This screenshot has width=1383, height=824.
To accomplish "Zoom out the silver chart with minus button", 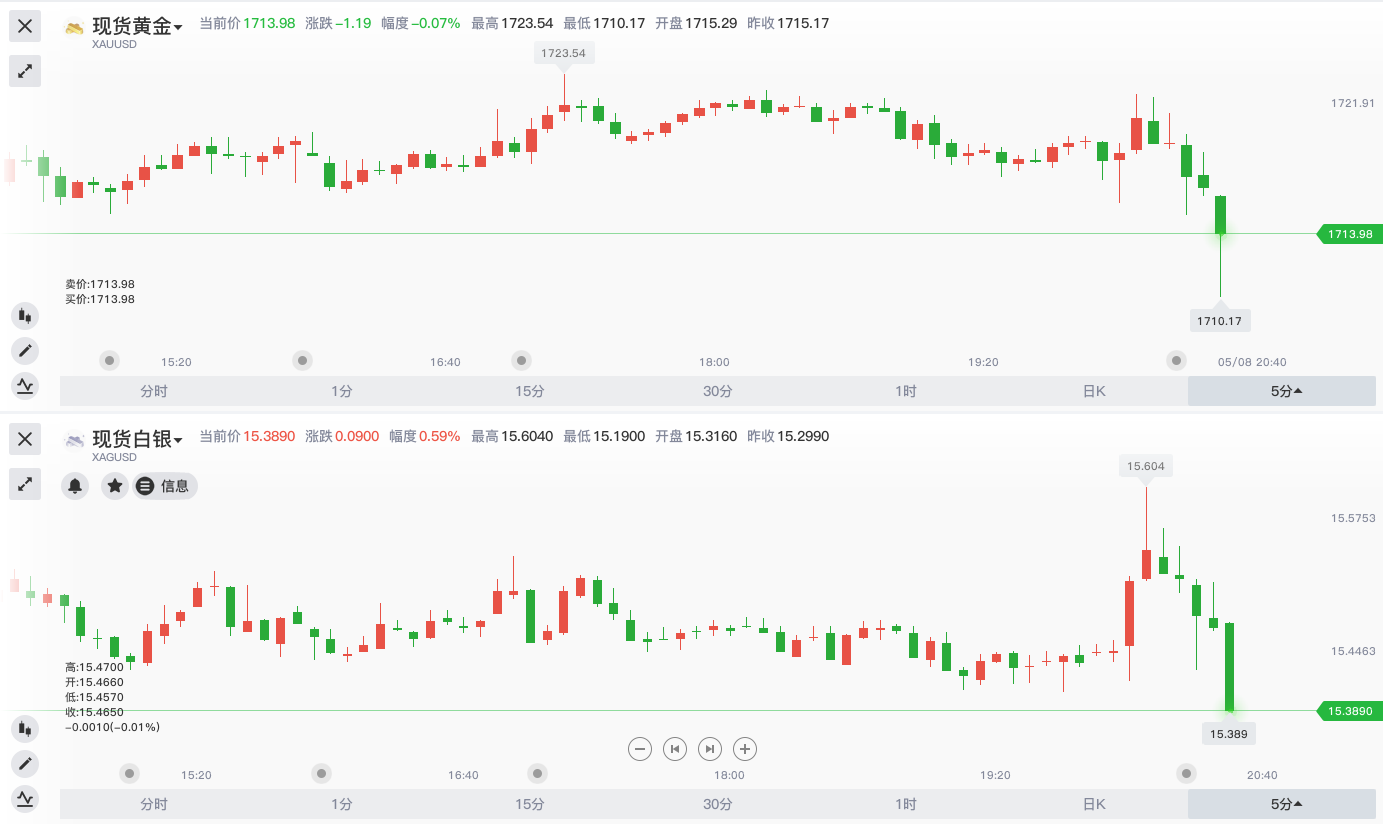I will [x=641, y=748].
